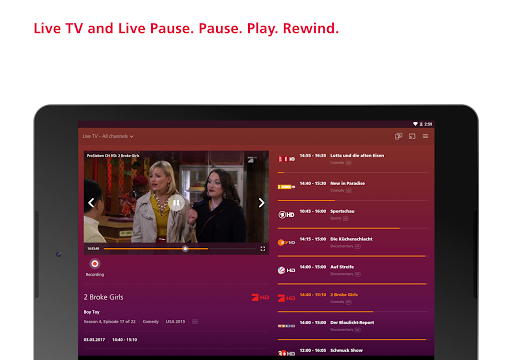The width and height of the screenshot is (512, 360).
Task: Click the video preview of 2 Broke Girls
Action: tap(176, 197)
